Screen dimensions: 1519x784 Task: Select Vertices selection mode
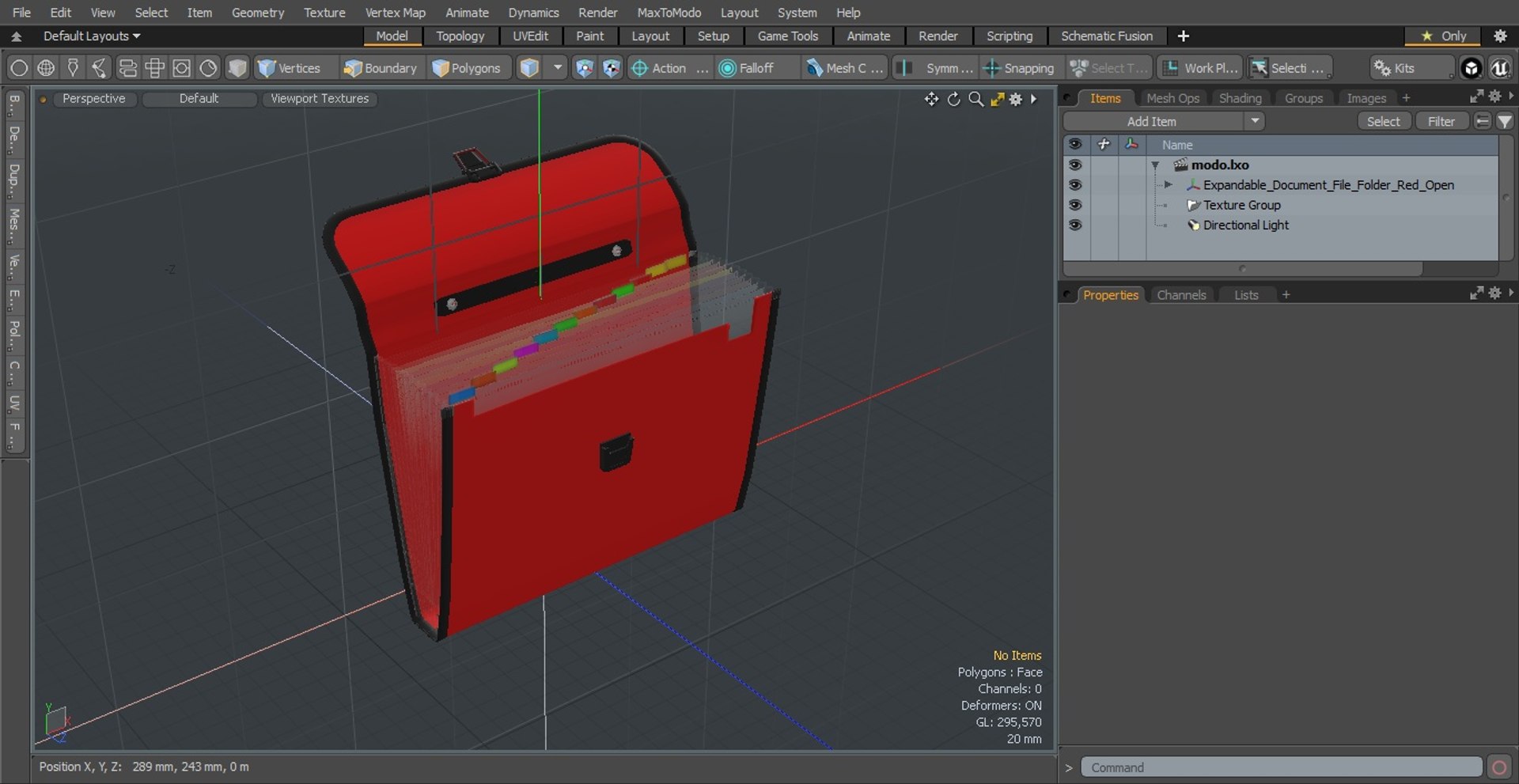tap(290, 68)
